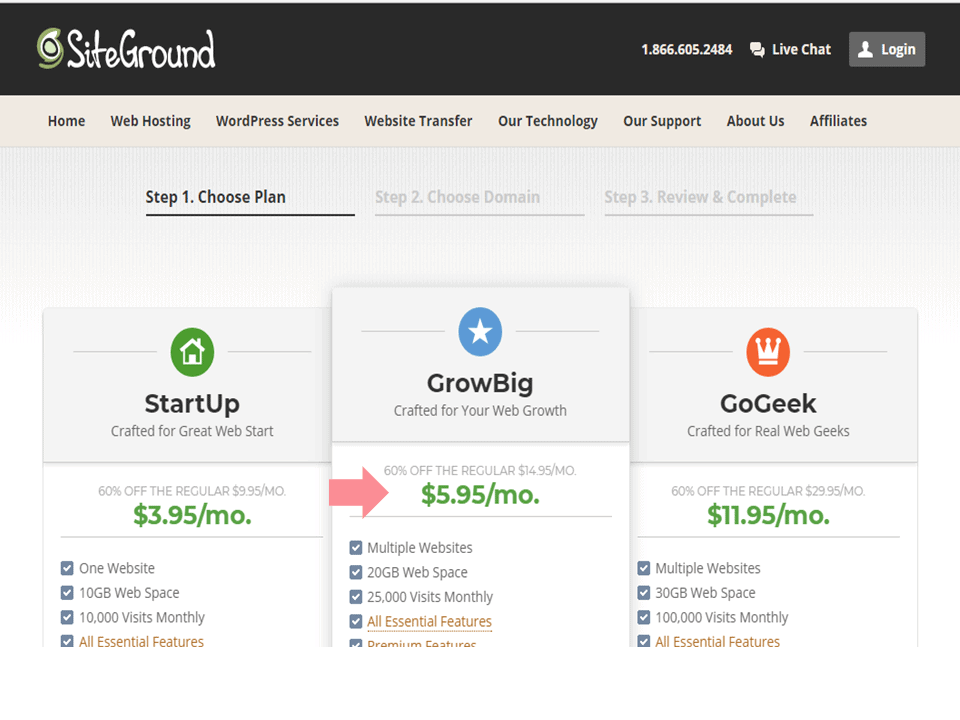The image size is (960, 720).
Task: Click the $3.95/mo. price
Action: (x=192, y=515)
